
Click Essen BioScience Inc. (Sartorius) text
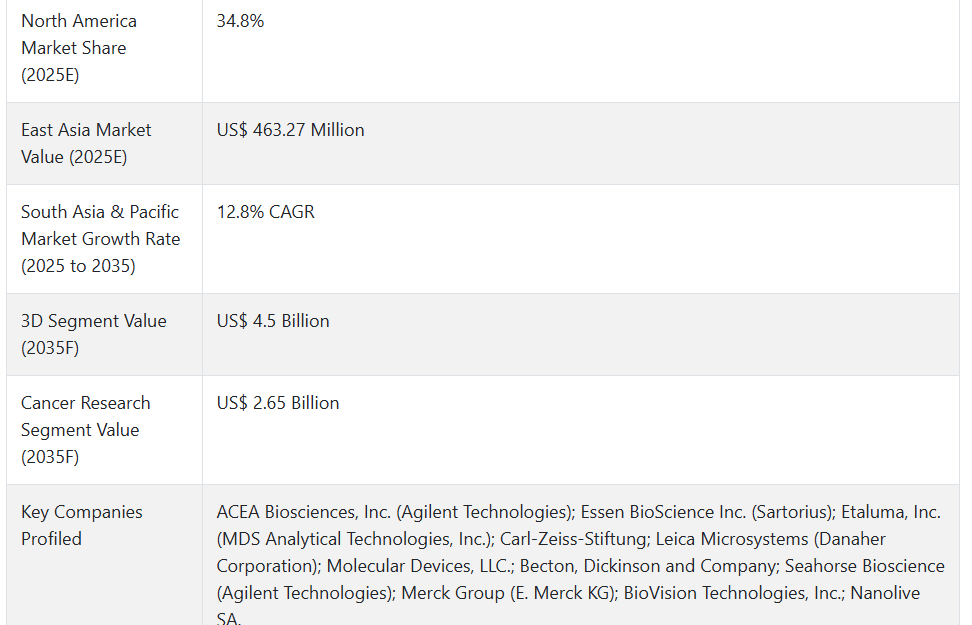[x=708, y=512]
